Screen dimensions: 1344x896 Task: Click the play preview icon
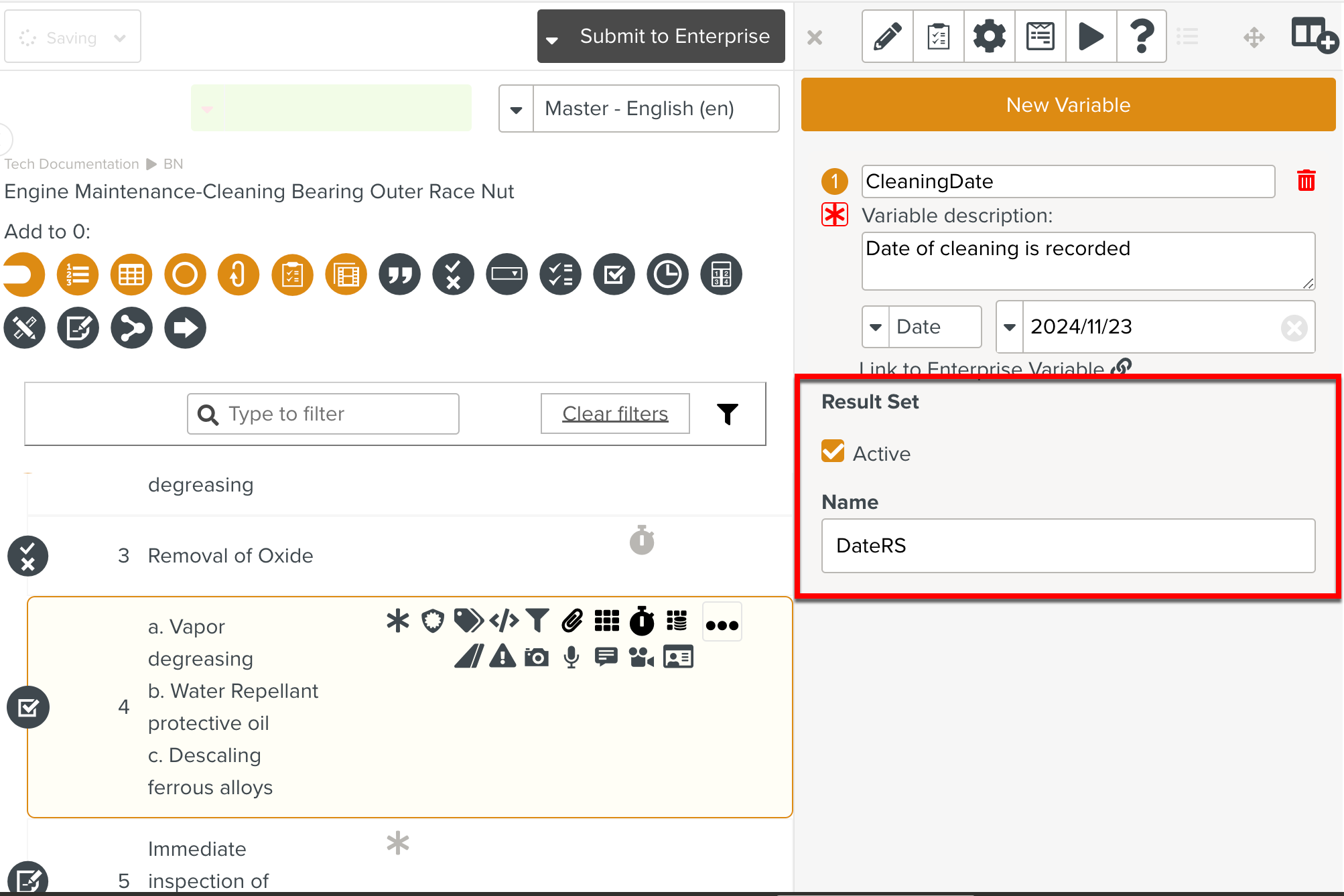click(x=1091, y=36)
